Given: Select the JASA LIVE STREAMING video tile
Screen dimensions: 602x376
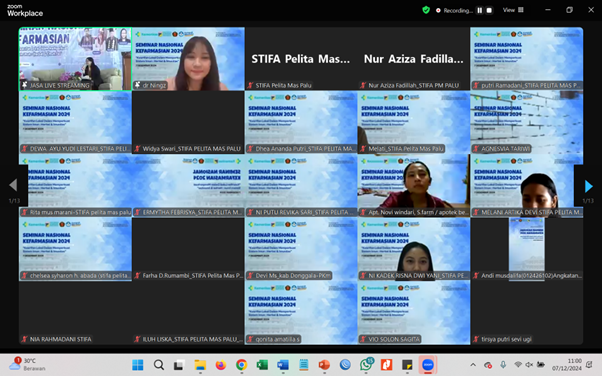Looking at the screenshot, I should pyautogui.click(x=75, y=59).
